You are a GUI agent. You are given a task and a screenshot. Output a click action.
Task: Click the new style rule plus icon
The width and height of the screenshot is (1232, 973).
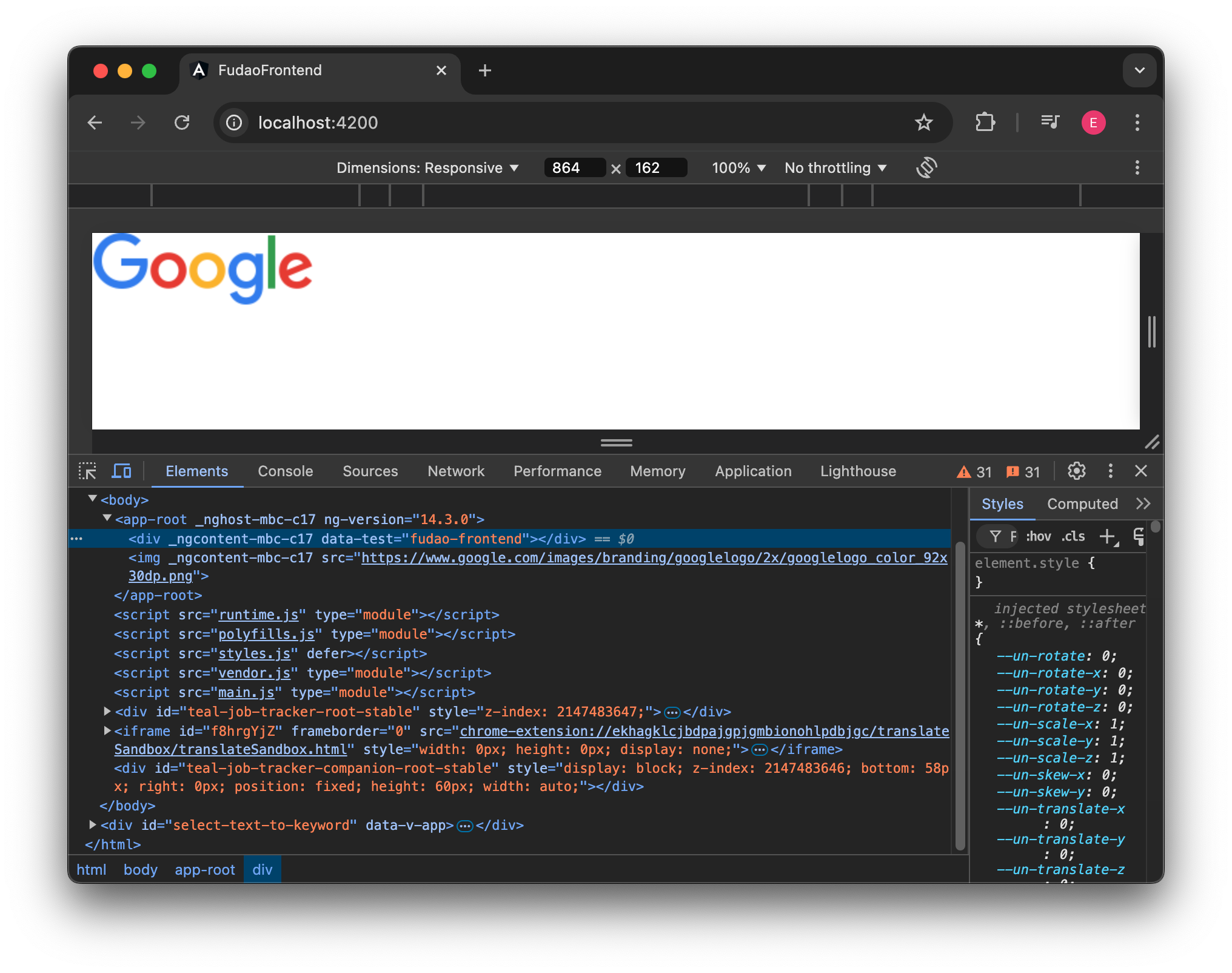[1108, 536]
